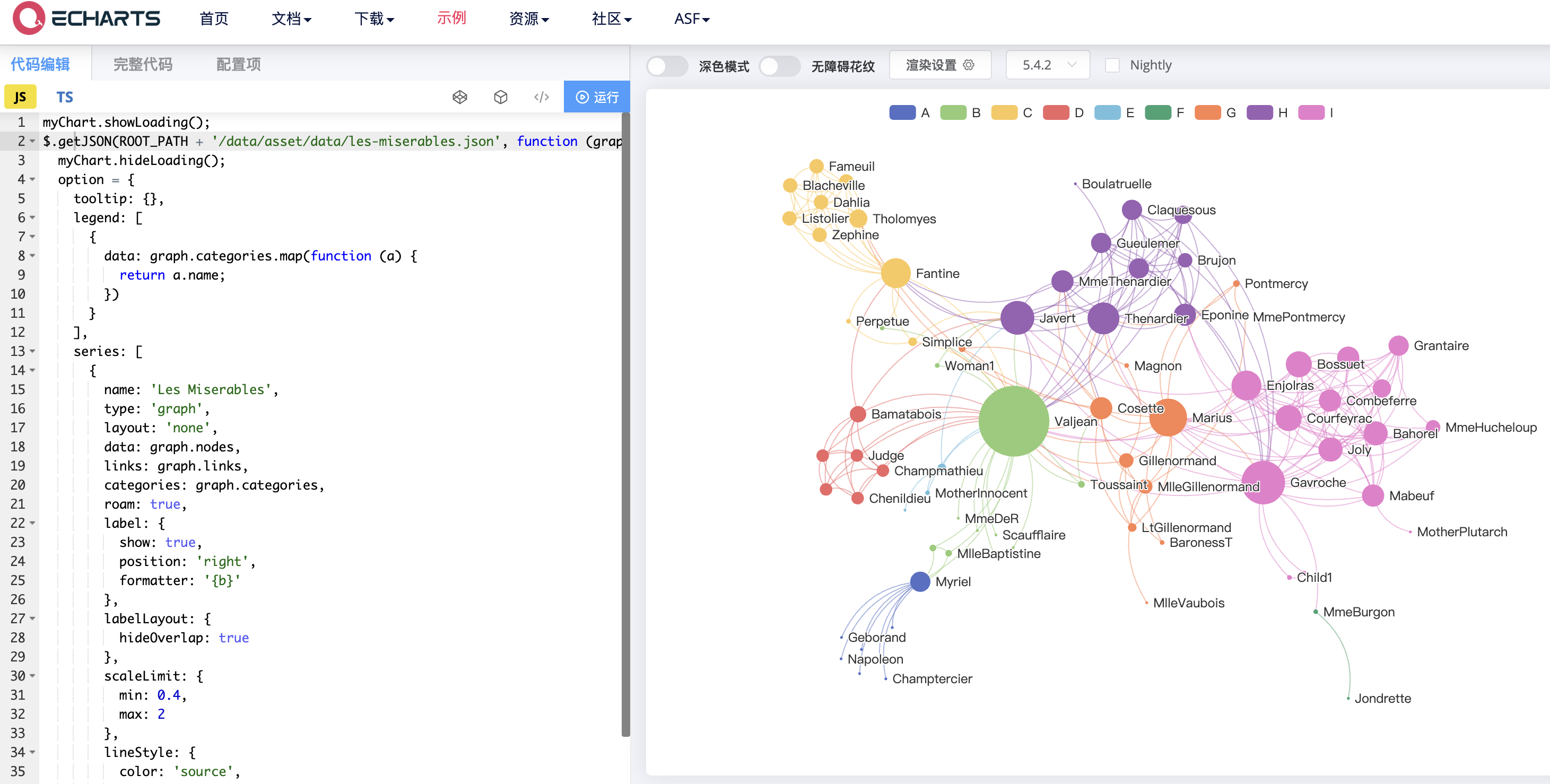Switch to 配置项 tab
1550x784 pixels.
238,64
